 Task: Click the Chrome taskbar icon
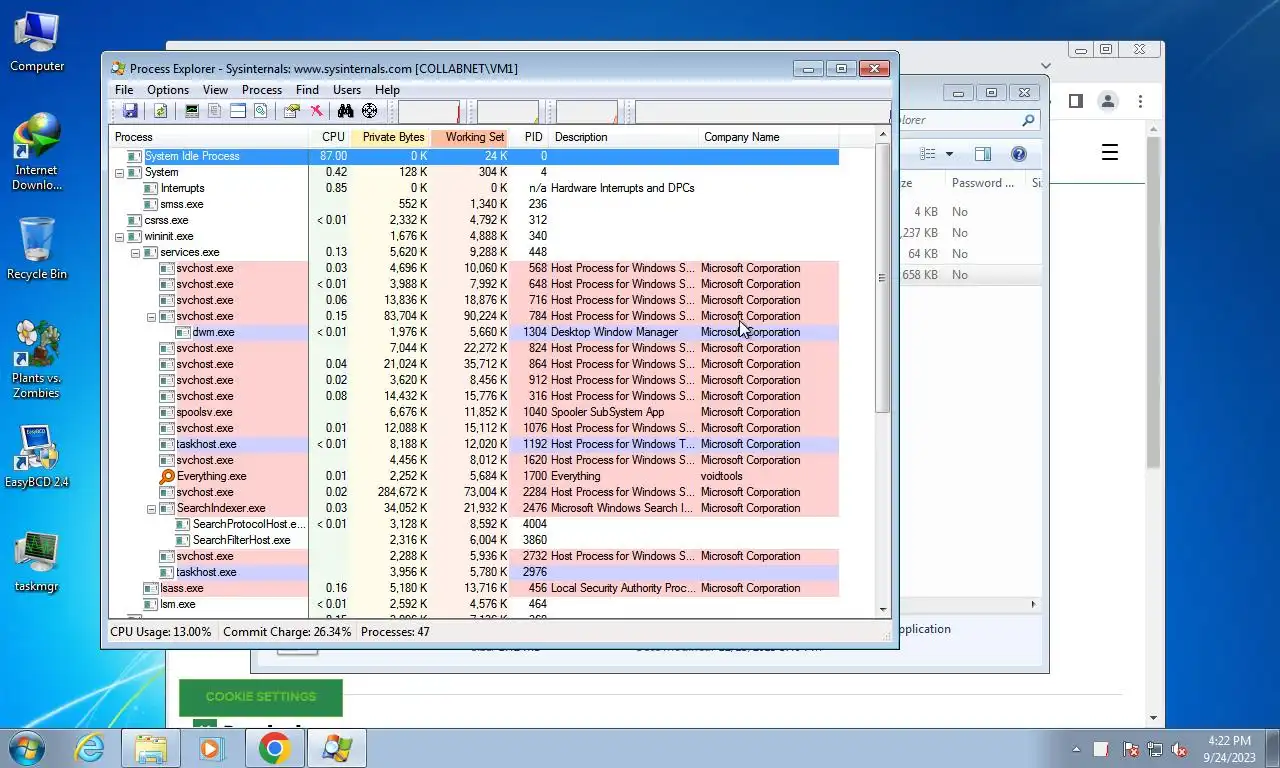tap(274, 748)
